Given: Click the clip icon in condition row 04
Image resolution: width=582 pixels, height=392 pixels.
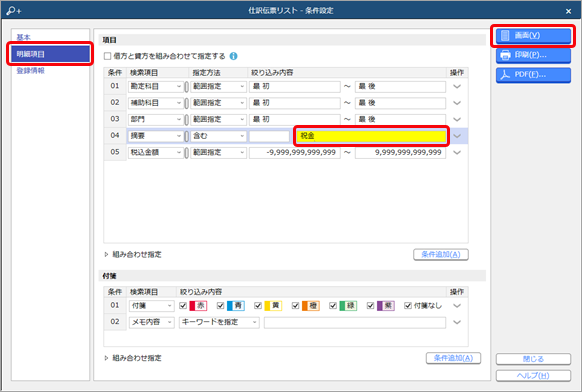Looking at the screenshot, I should point(187,136).
